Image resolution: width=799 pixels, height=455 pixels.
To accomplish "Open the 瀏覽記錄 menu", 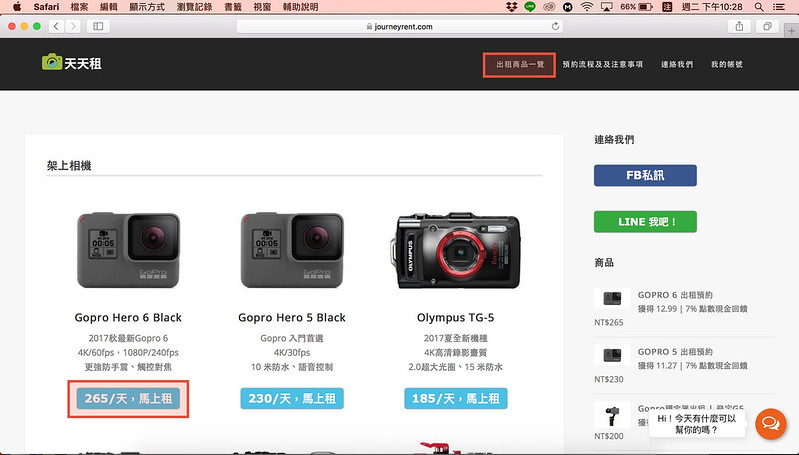I will [x=194, y=7].
